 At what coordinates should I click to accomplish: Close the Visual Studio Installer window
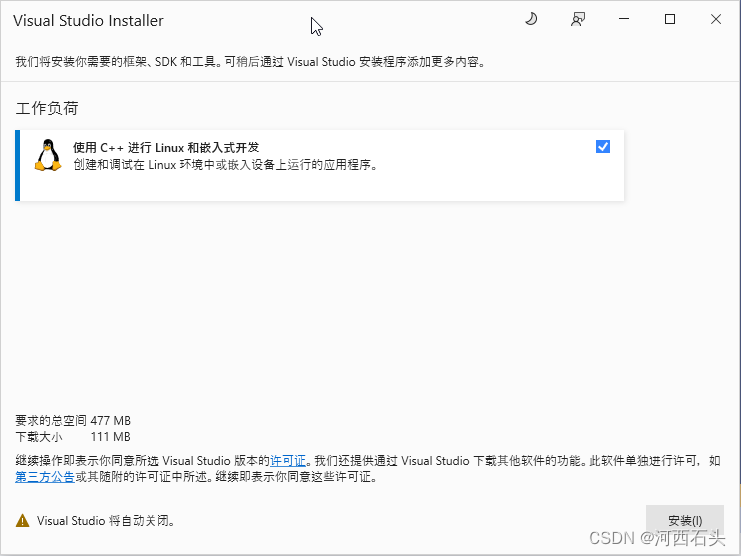pos(715,19)
